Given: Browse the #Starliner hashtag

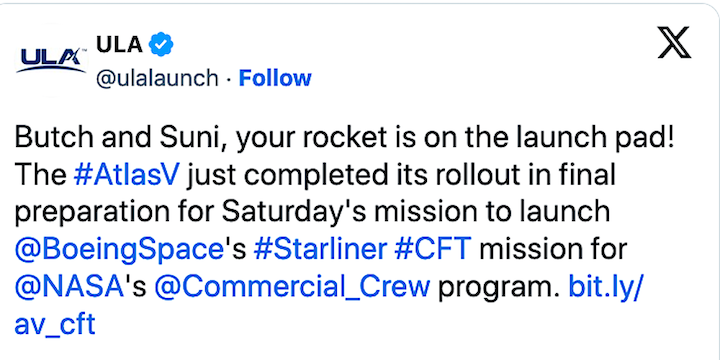Looking at the screenshot, I should click(320, 250).
